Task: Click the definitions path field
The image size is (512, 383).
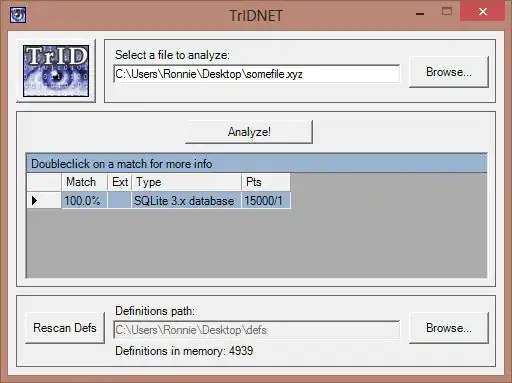Action: (x=256, y=330)
